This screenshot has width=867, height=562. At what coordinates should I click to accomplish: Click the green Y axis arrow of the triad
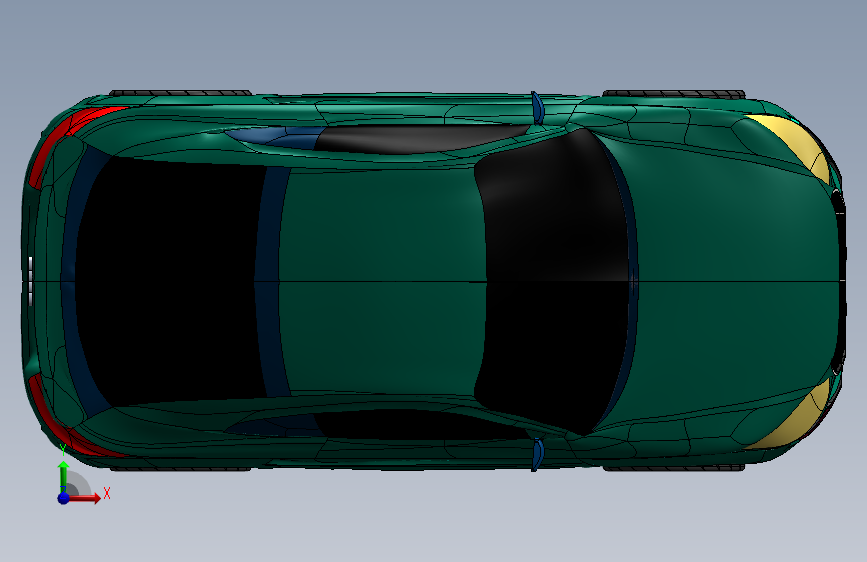(63, 475)
